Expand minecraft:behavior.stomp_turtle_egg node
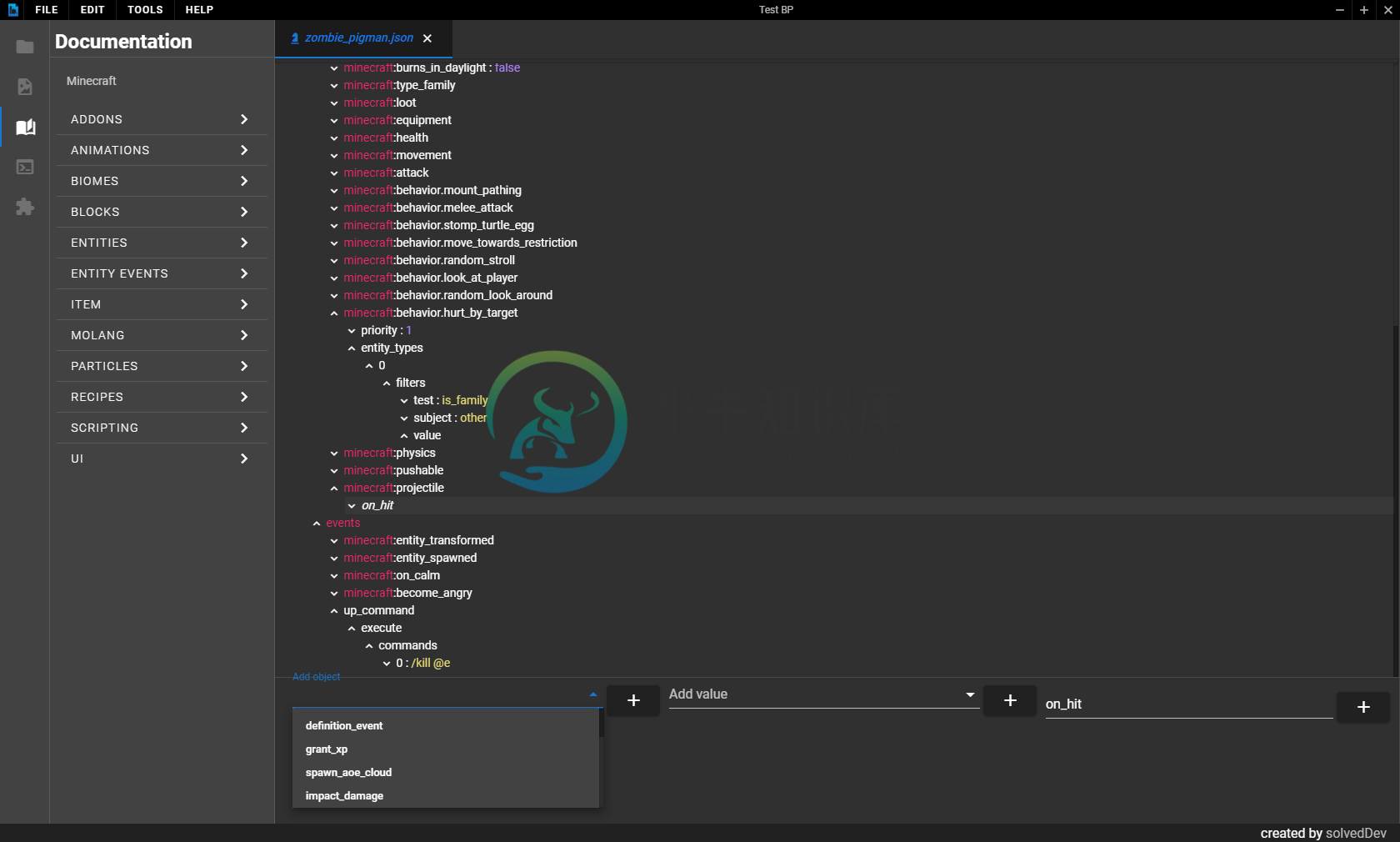 pyautogui.click(x=334, y=226)
